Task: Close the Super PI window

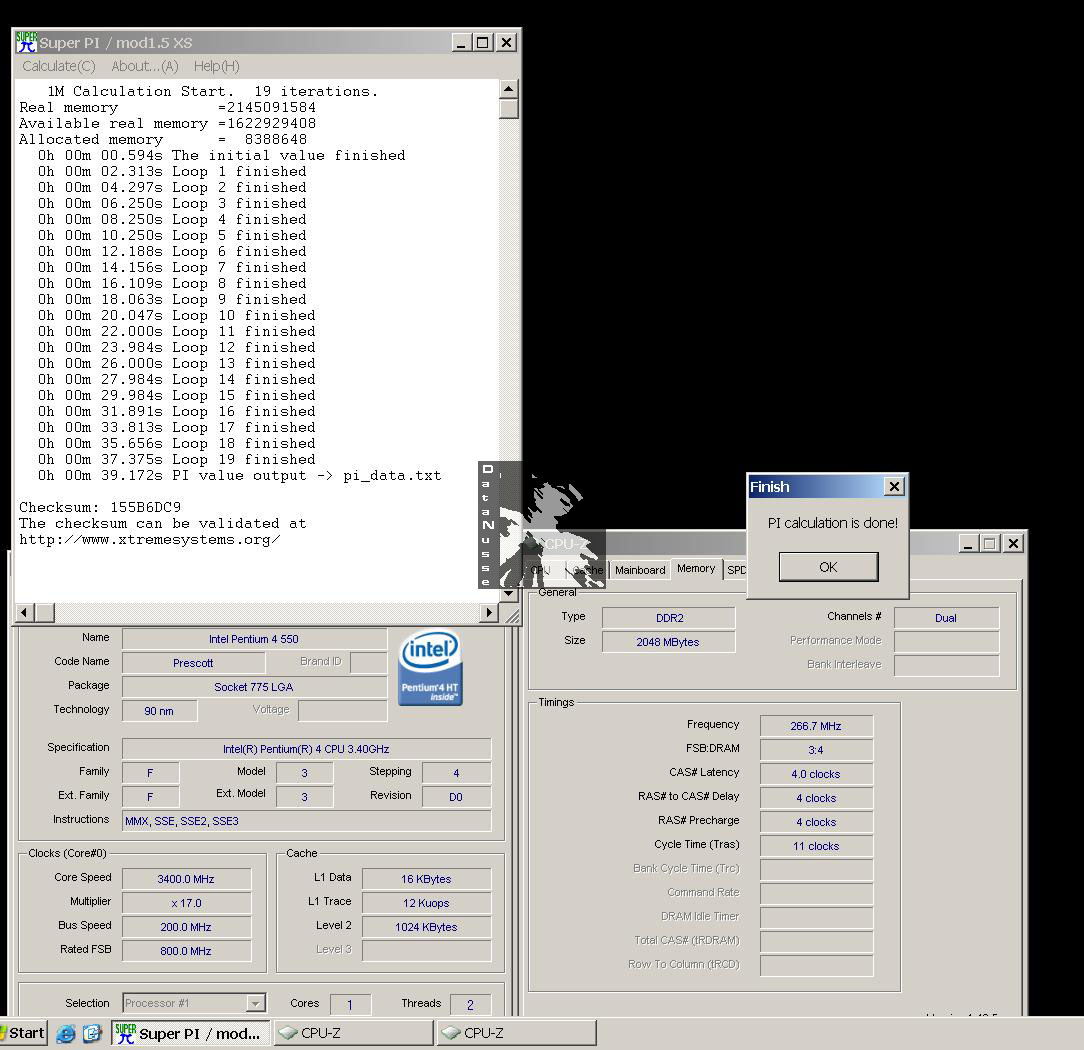Action: [506, 43]
